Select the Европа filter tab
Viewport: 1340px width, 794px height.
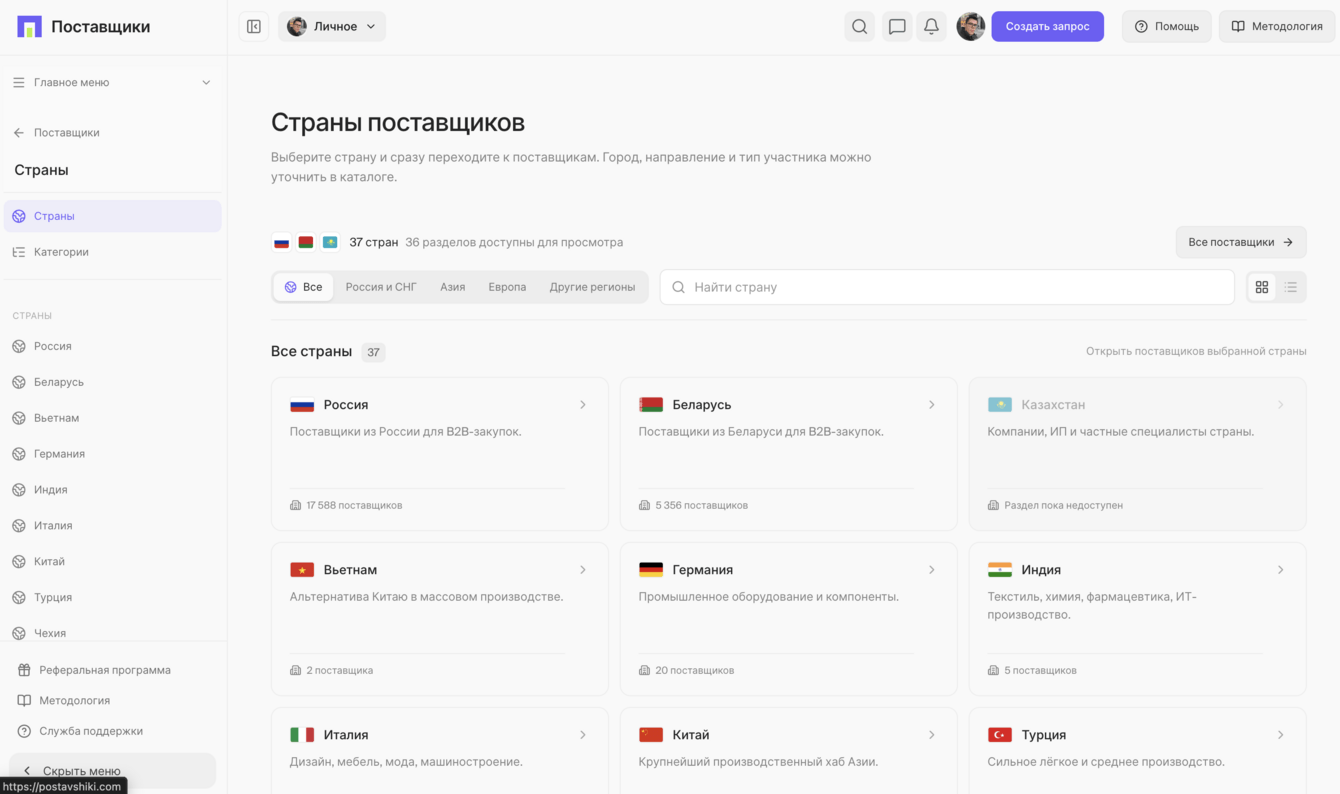pos(507,287)
